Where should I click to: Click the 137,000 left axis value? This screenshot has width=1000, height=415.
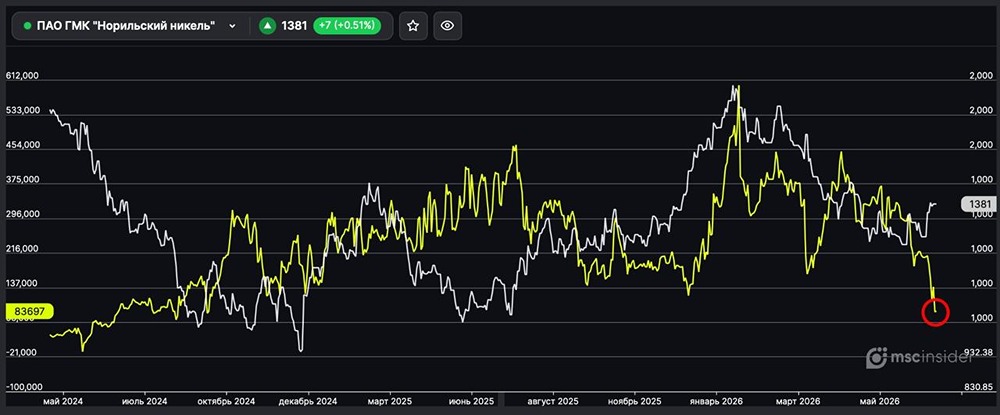[x=22, y=284]
